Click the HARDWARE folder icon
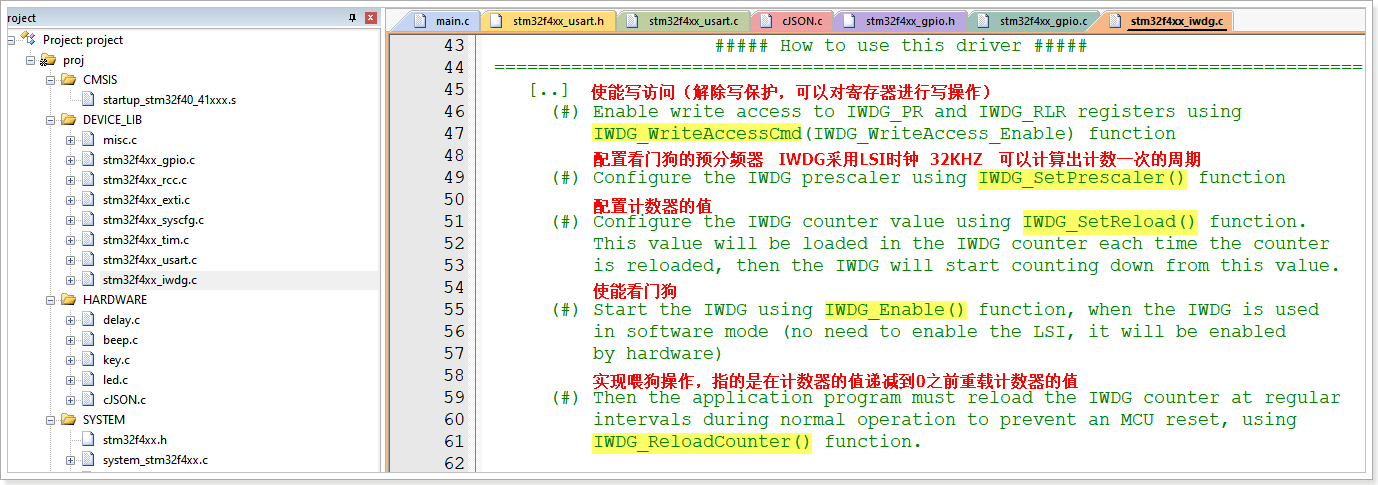 click(x=68, y=300)
